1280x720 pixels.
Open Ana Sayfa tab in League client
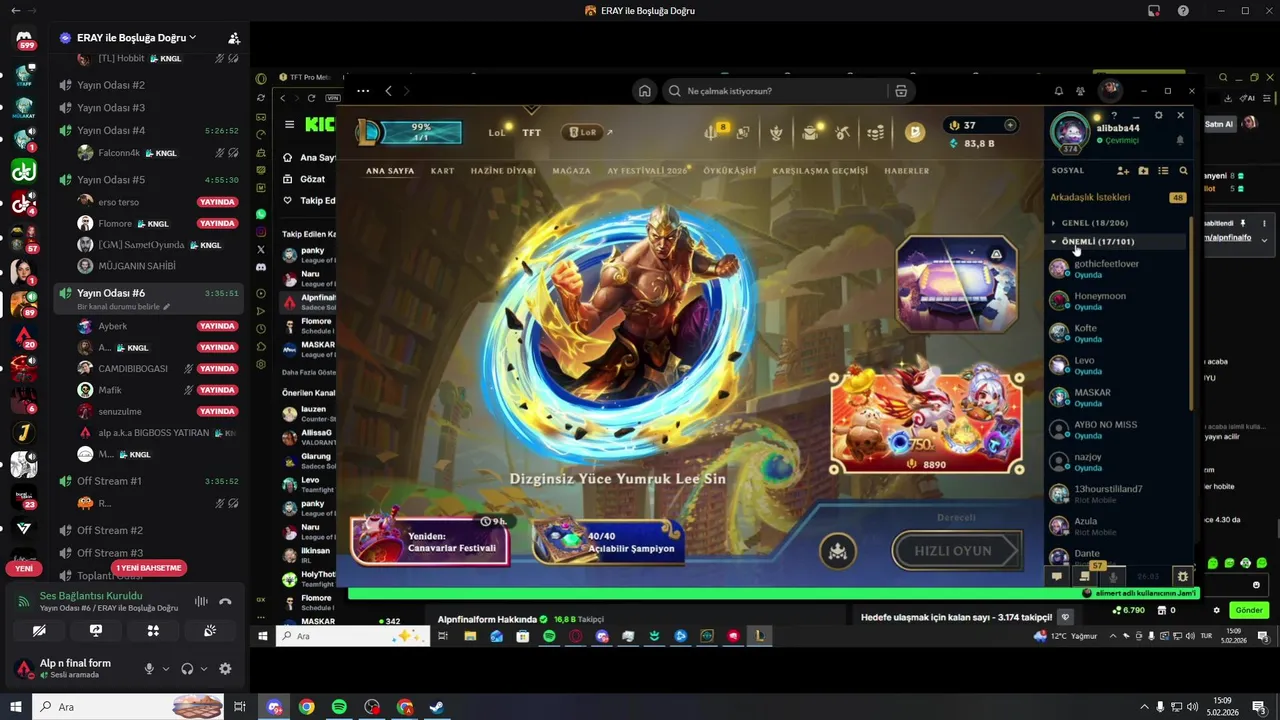pos(390,171)
